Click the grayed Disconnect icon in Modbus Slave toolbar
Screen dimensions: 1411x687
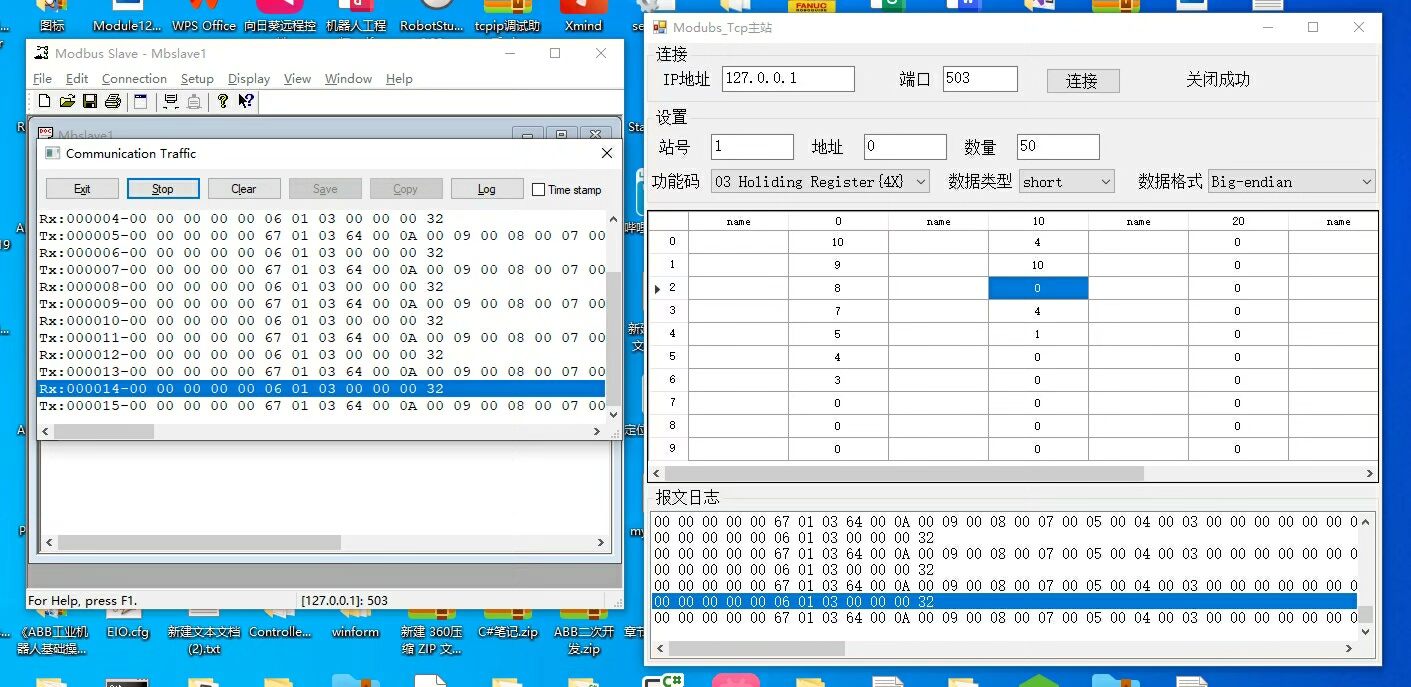coord(194,101)
